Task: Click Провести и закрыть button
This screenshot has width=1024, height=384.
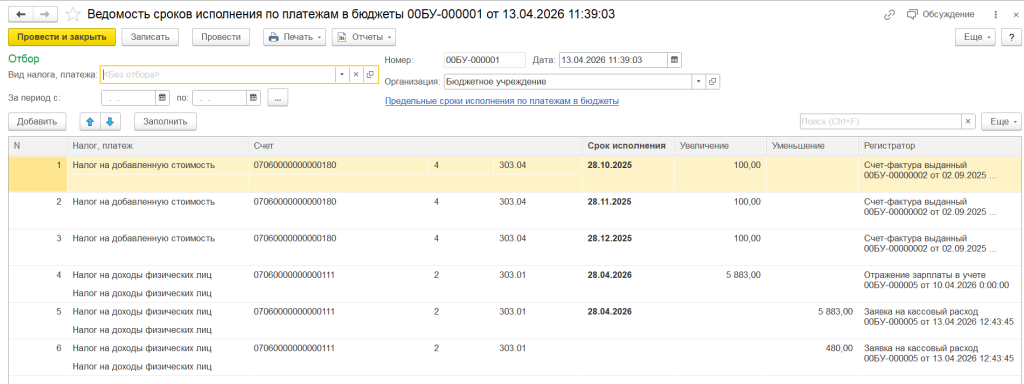Action: 62,37
